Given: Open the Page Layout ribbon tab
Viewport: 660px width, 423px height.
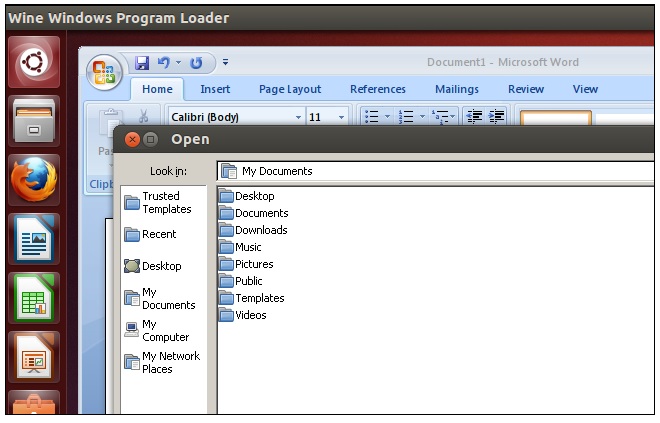Looking at the screenshot, I should 290,89.
